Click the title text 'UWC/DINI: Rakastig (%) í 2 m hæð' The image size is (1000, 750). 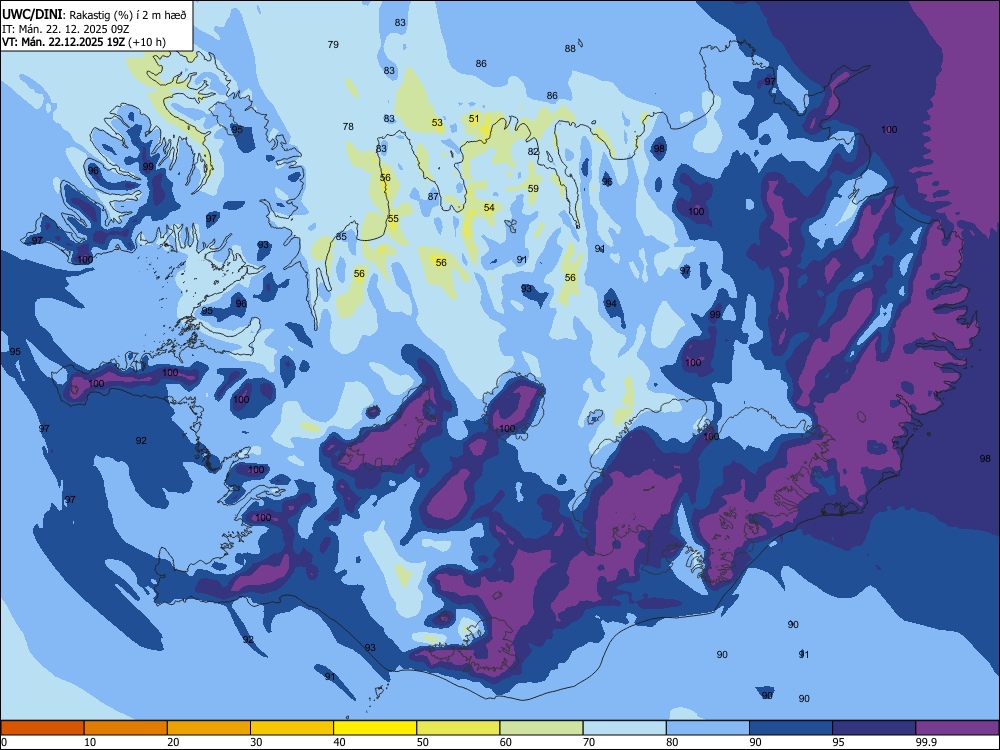pyautogui.click(x=94, y=15)
